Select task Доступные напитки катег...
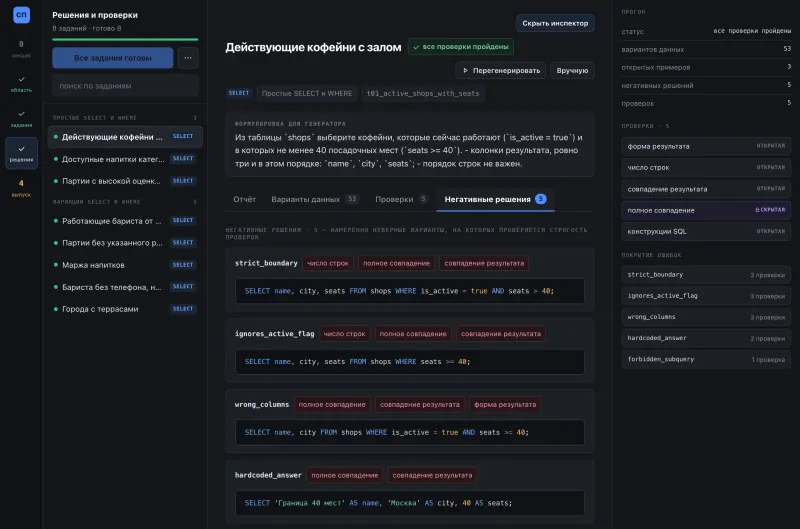Image resolution: width=800 pixels, height=529 pixels. (125, 159)
